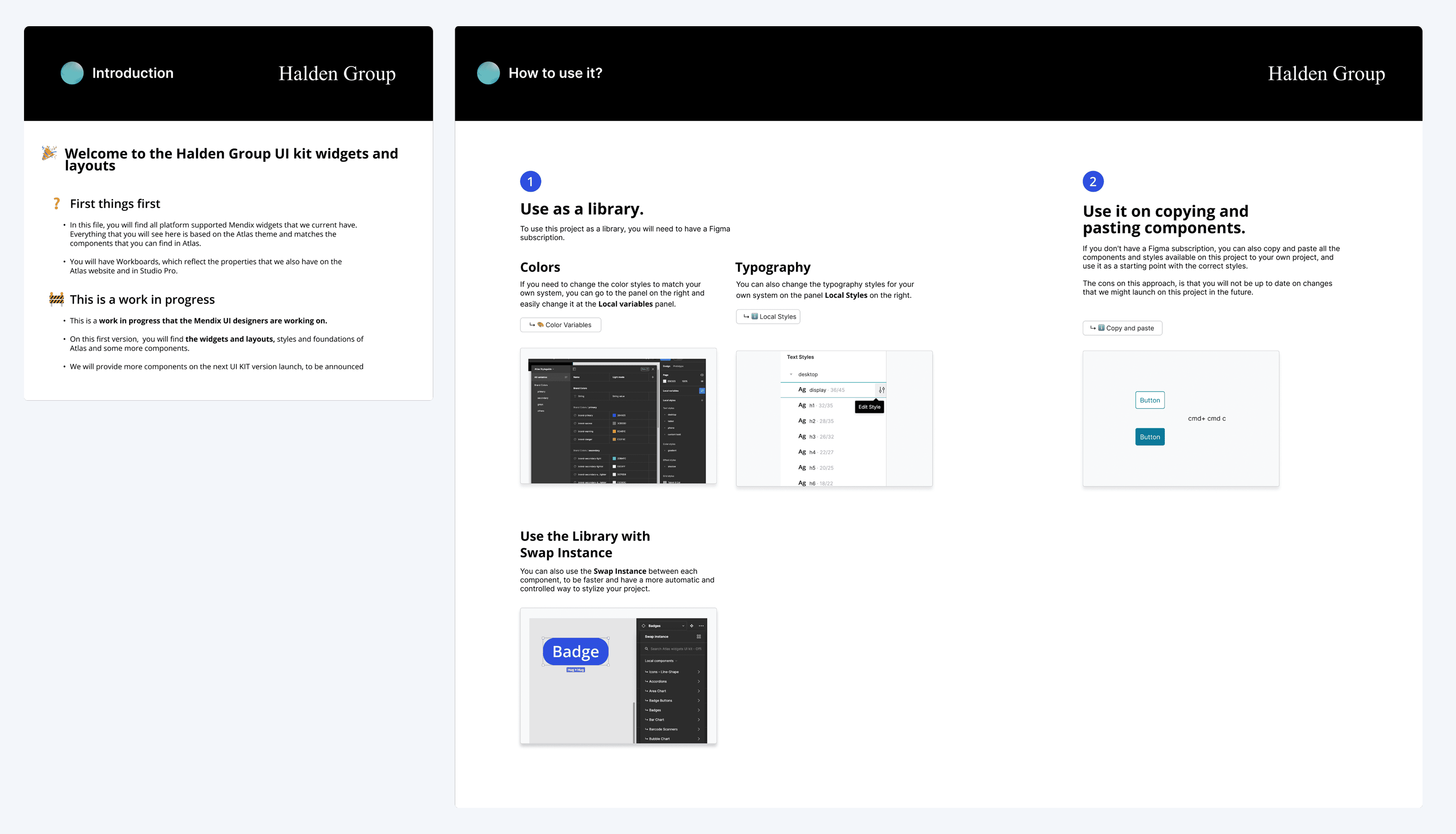This screenshot has height=834, width=1456.
Task: Click the teal circle beside Introduction heading
Action: click(x=72, y=73)
